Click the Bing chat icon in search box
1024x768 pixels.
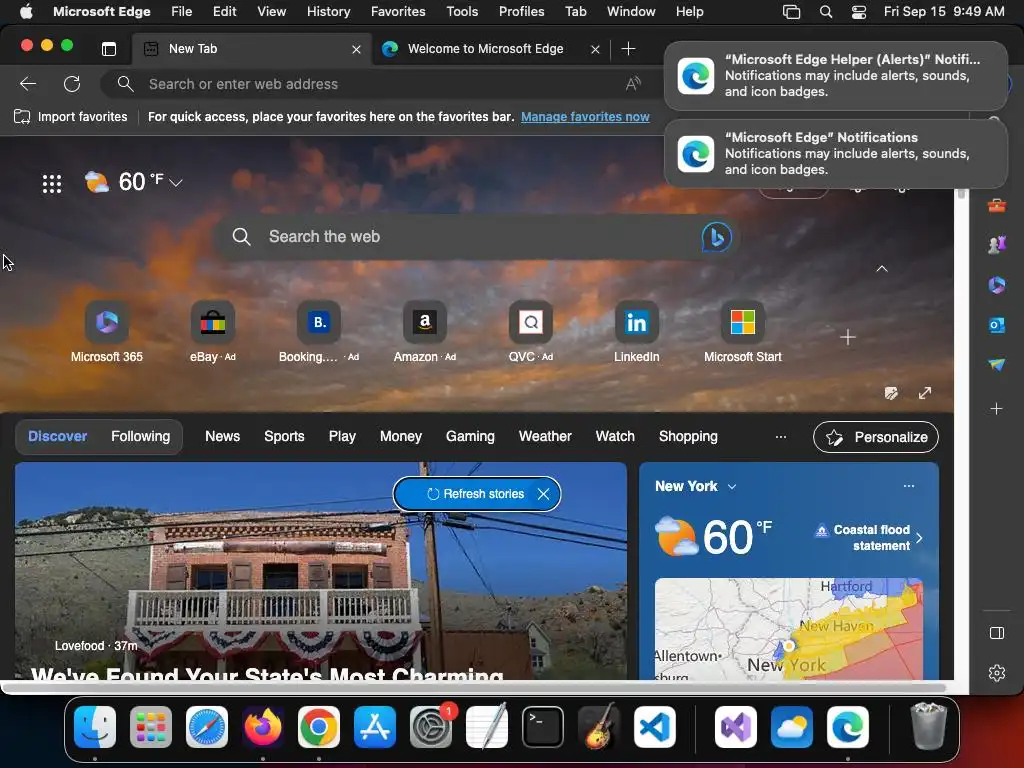click(716, 237)
